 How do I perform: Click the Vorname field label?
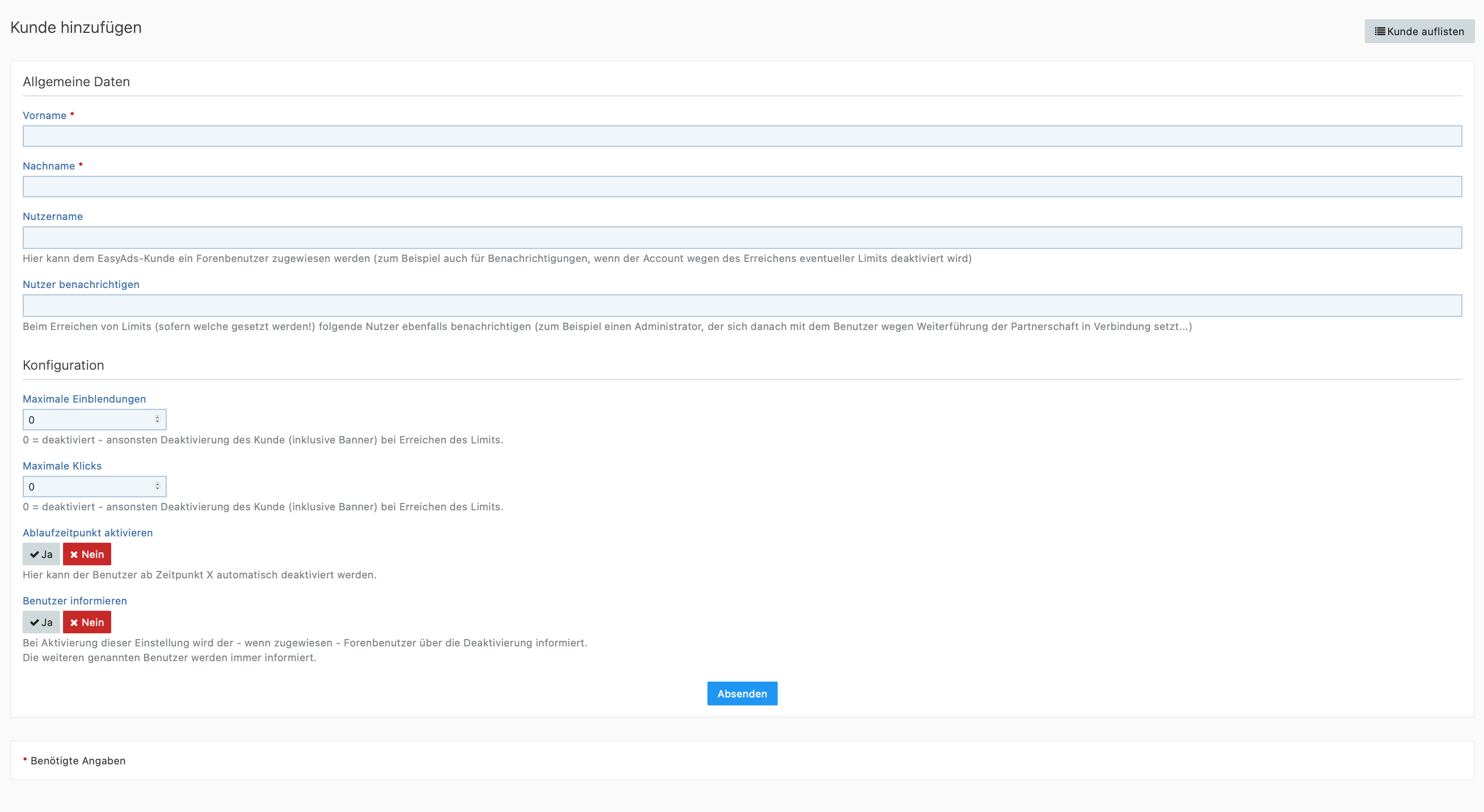[44, 116]
